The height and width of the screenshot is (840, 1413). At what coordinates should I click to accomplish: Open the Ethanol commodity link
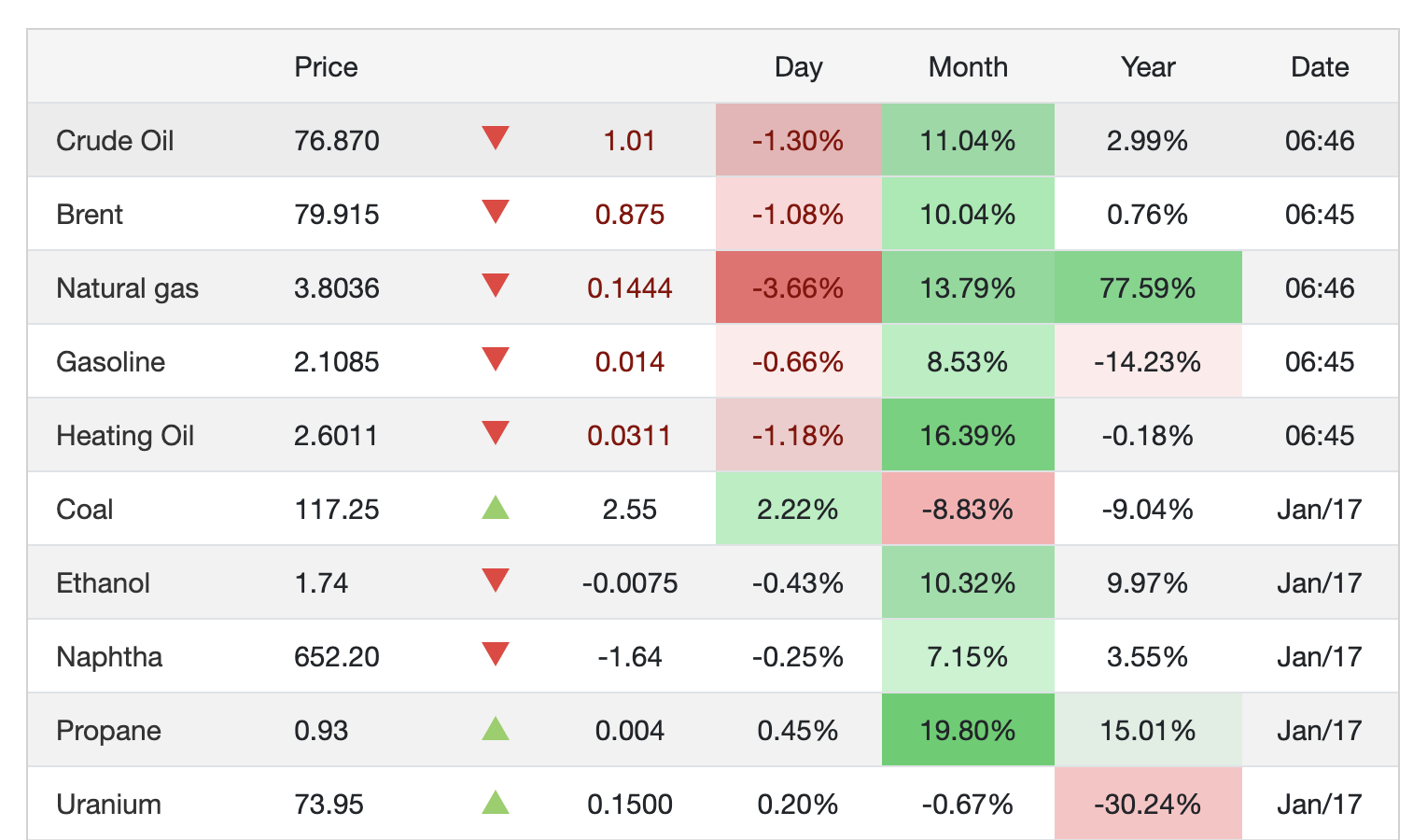click(x=103, y=583)
